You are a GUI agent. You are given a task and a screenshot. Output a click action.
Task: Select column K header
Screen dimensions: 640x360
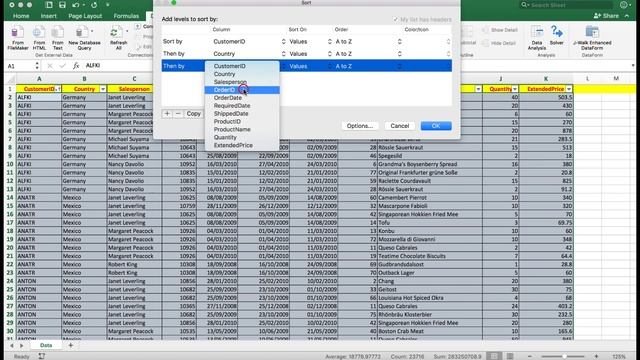(546, 78)
